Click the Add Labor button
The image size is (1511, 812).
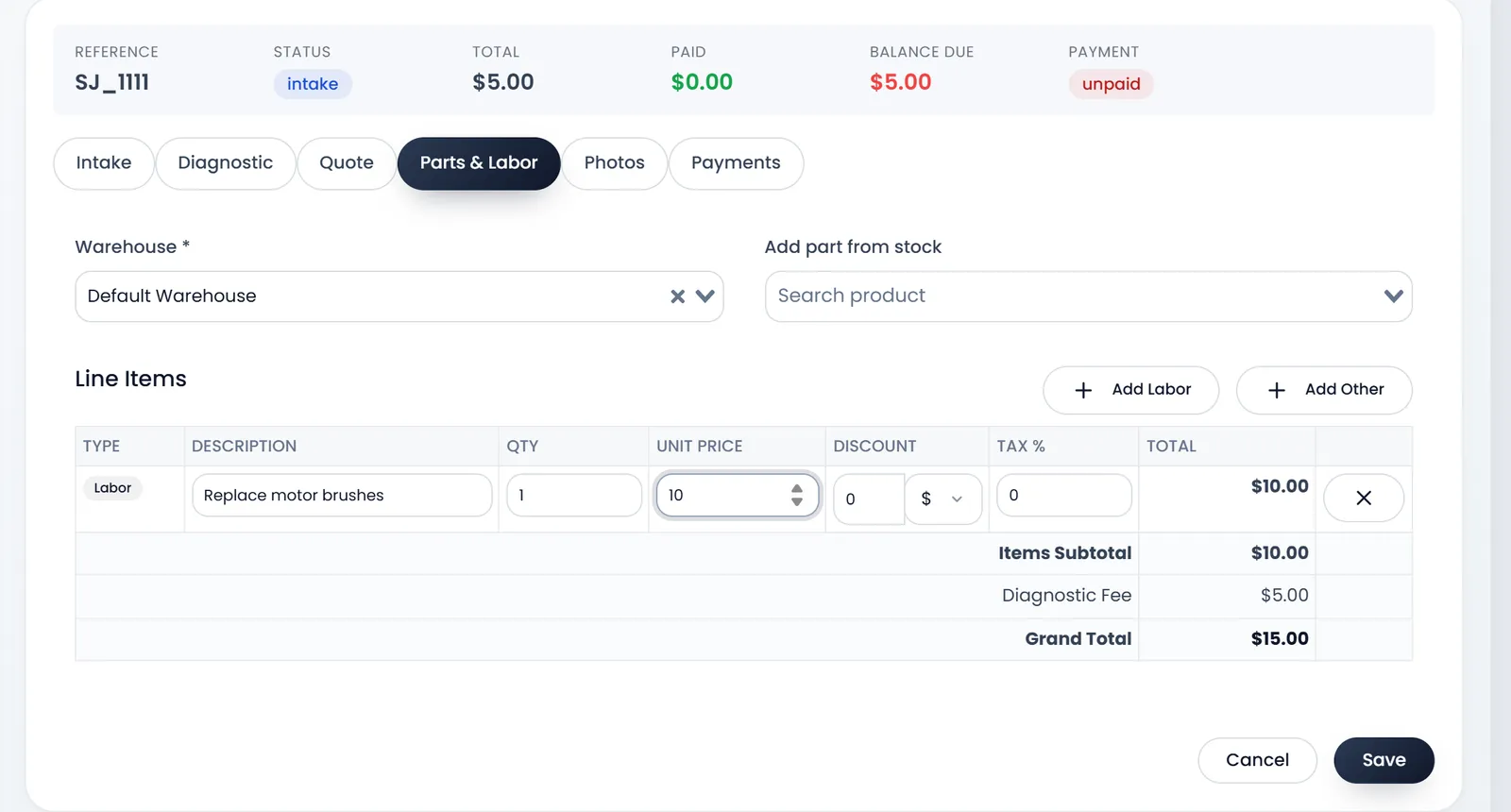(x=1131, y=390)
